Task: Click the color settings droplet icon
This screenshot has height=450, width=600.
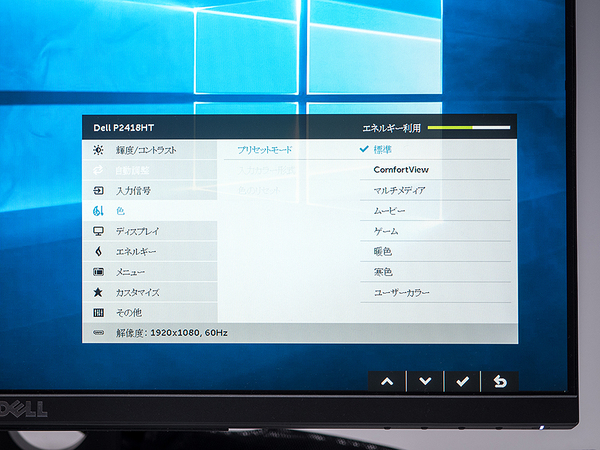Action: pyautogui.click(x=98, y=211)
